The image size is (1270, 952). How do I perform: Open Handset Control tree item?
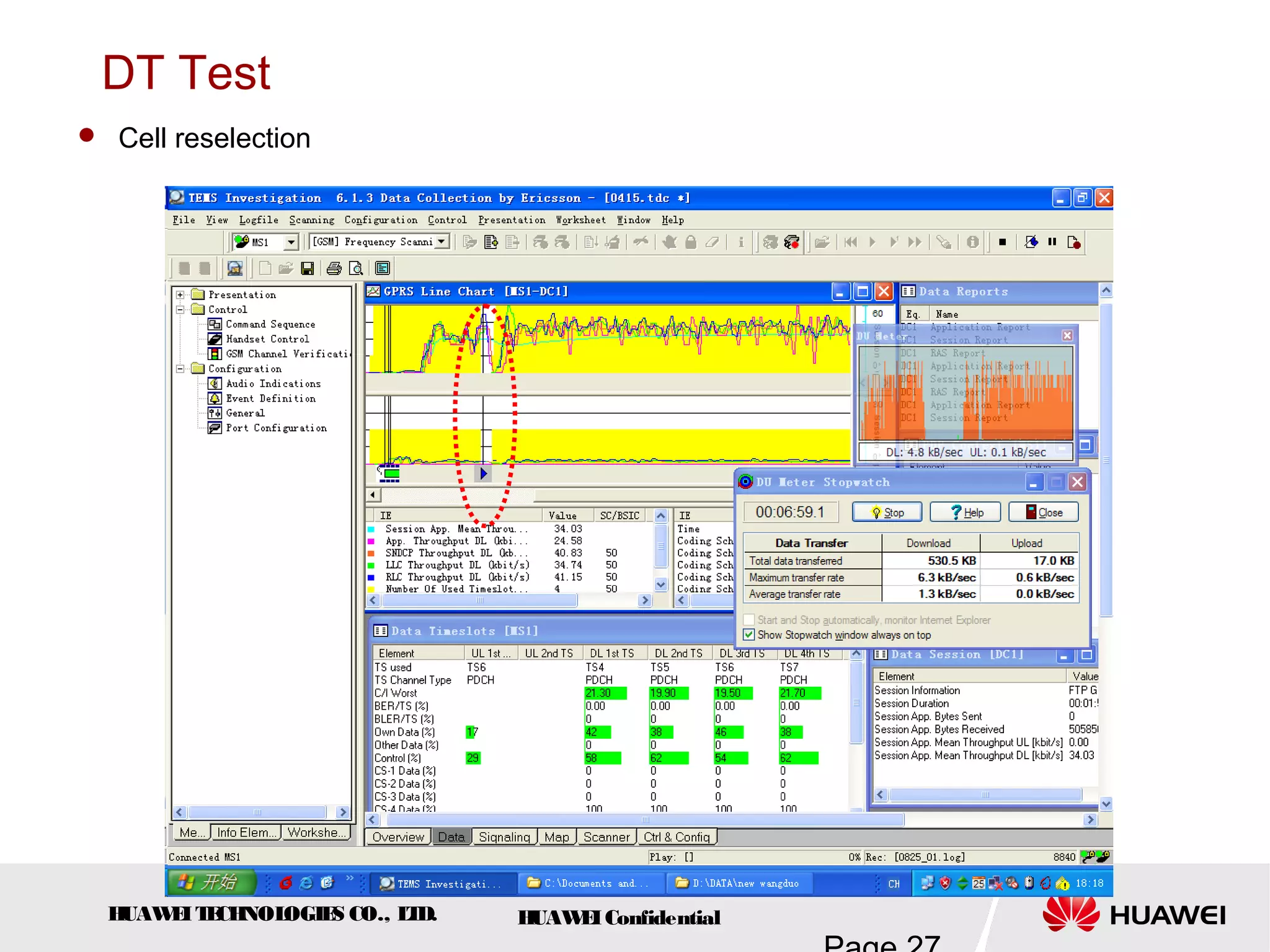(267, 339)
